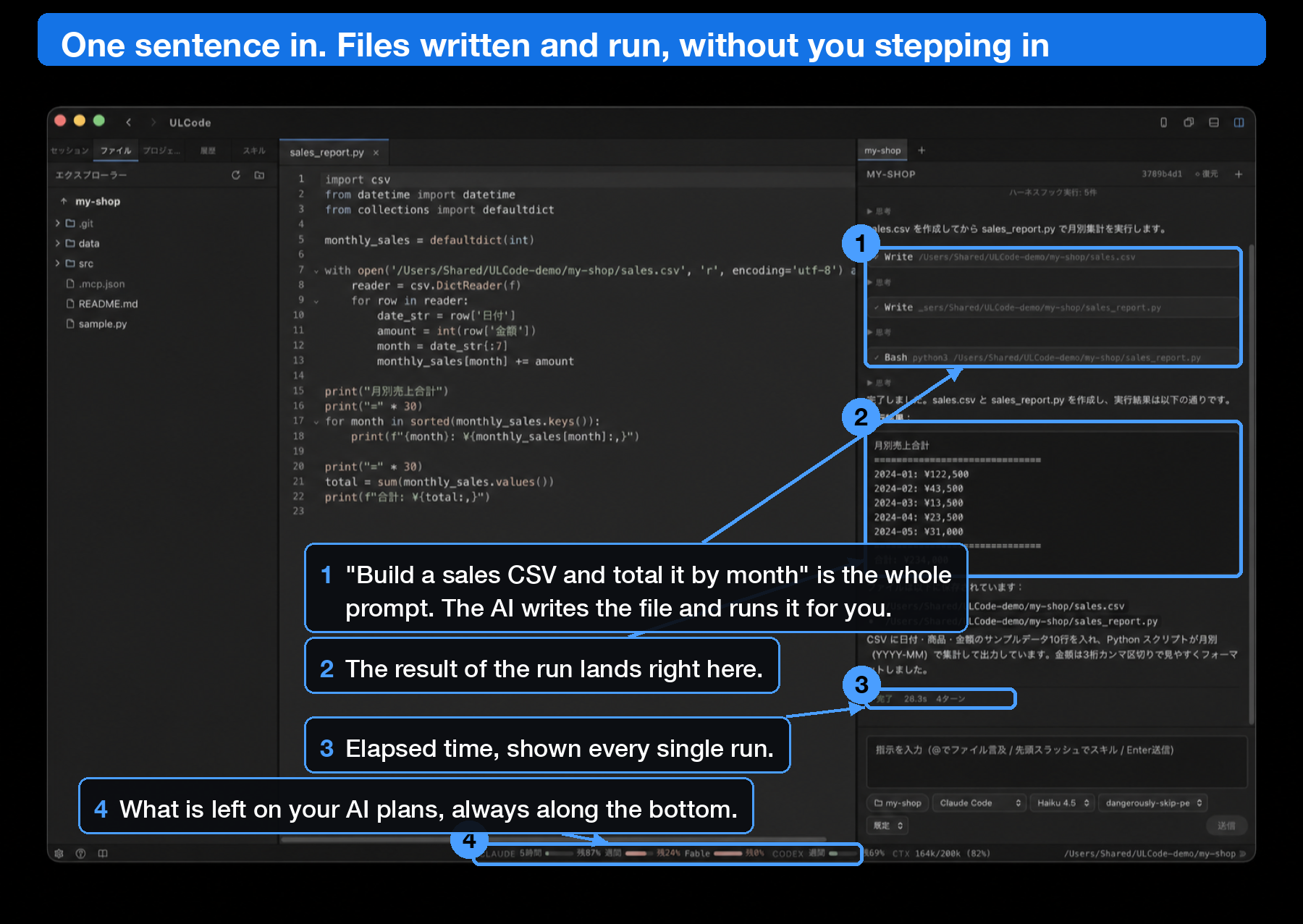Viewport: 1303px width, 924px height.
Task: Switch to the 履歴 tab
Action: [x=208, y=151]
